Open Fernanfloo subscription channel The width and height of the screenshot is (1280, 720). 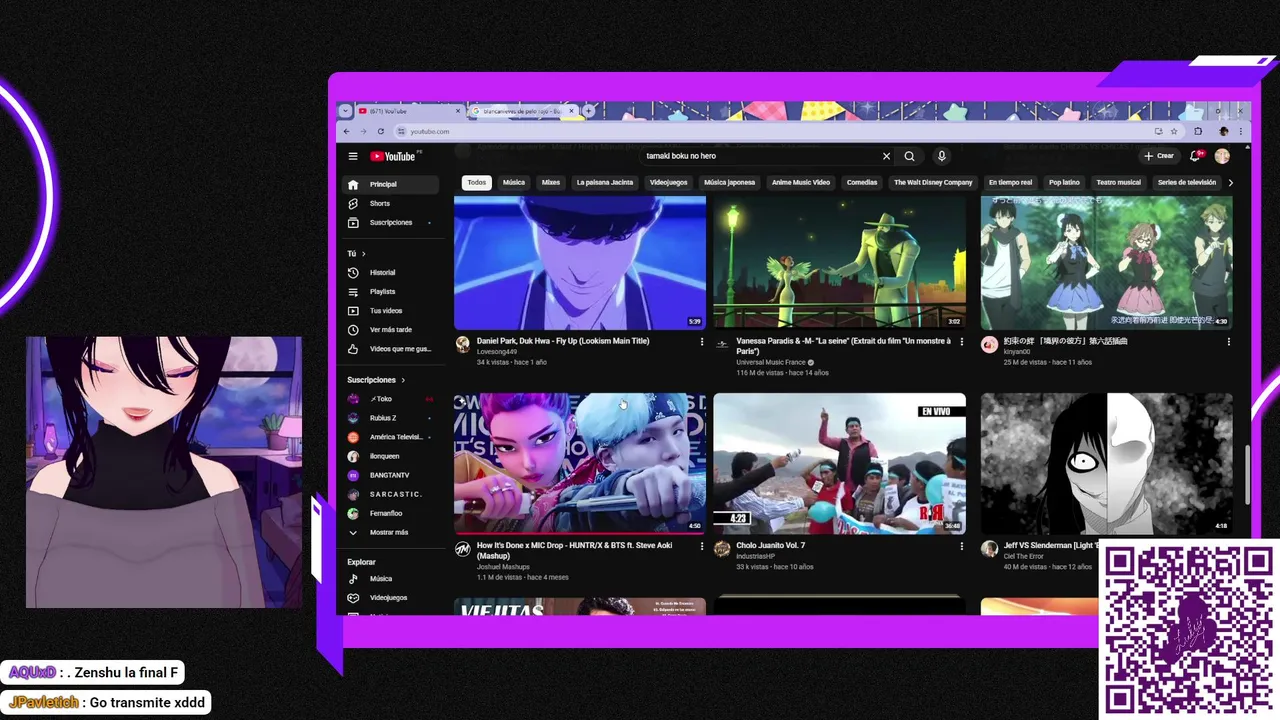pyautogui.click(x=390, y=513)
